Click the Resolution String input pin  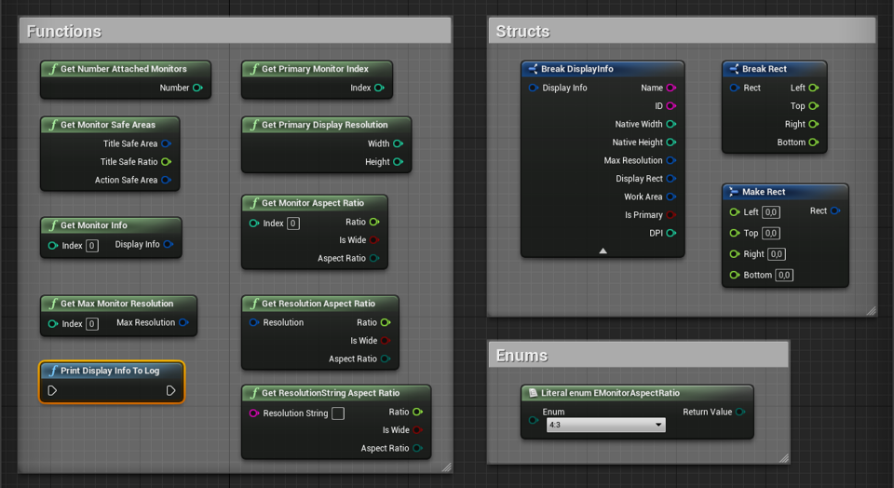coord(254,413)
